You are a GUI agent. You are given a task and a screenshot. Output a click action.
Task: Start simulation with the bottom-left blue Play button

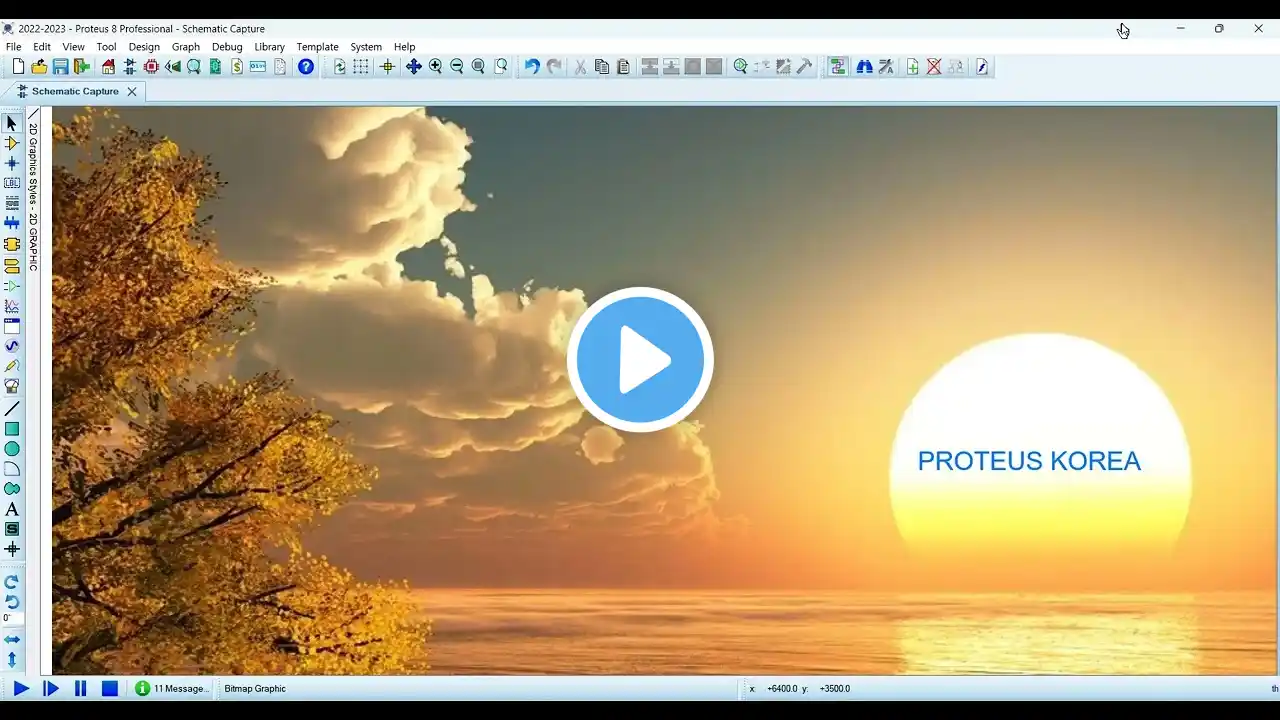[21, 688]
